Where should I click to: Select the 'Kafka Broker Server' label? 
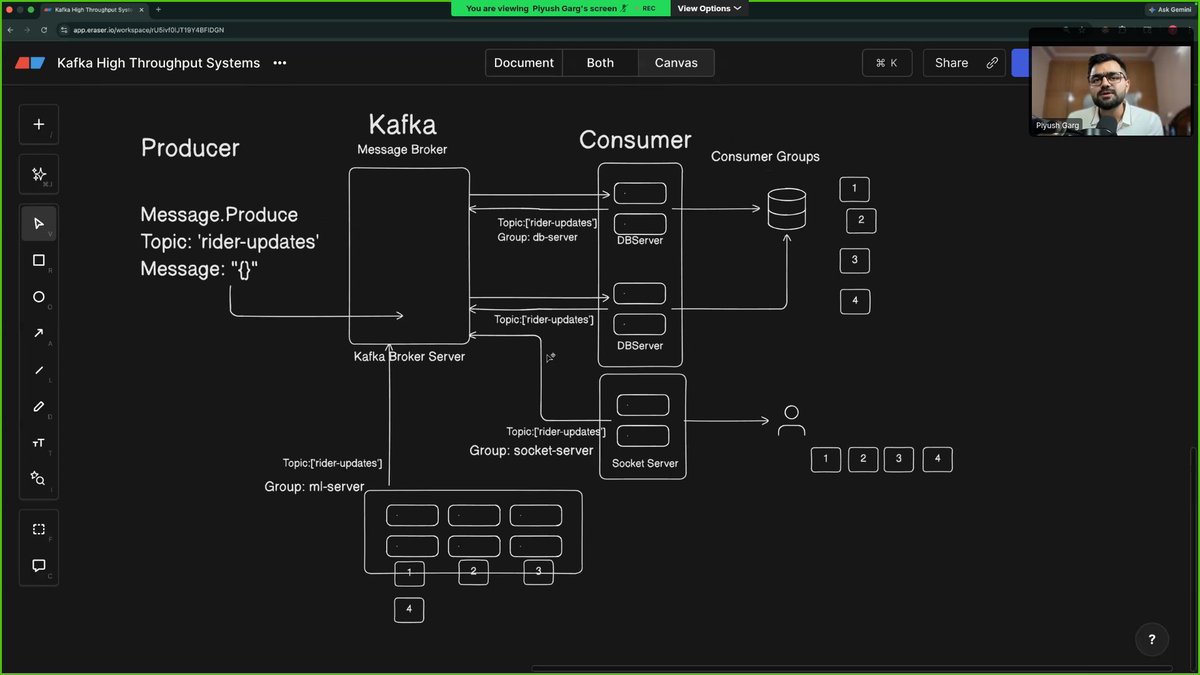(409, 357)
